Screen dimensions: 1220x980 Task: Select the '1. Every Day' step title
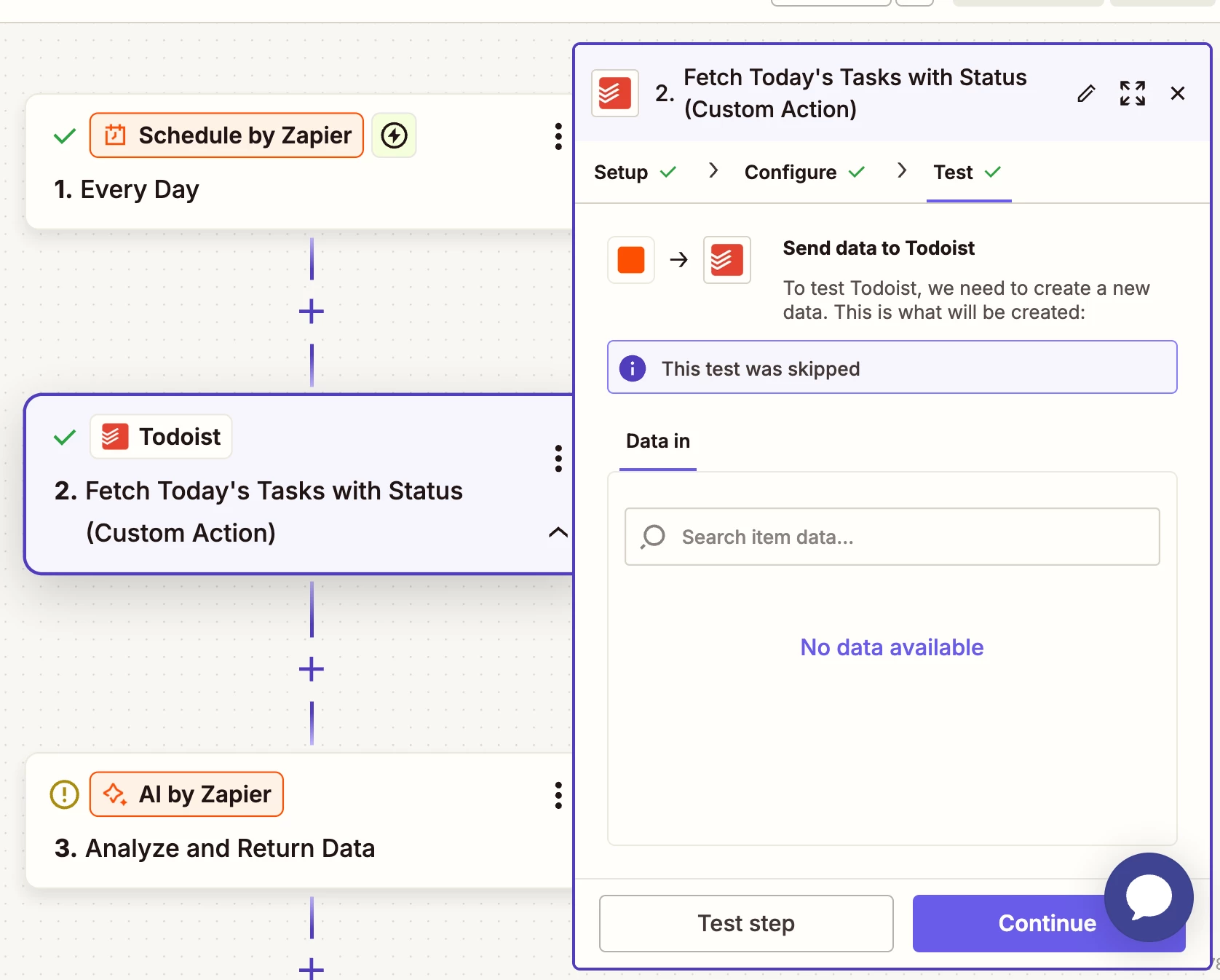coord(127,189)
